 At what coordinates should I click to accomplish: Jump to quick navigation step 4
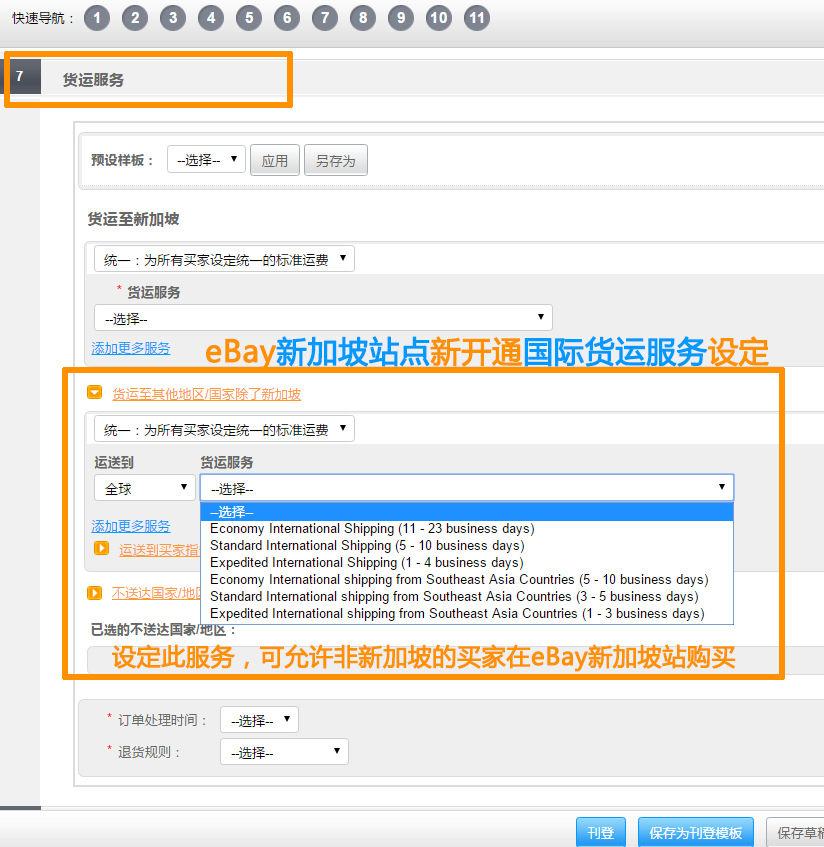(x=211, y=18)
